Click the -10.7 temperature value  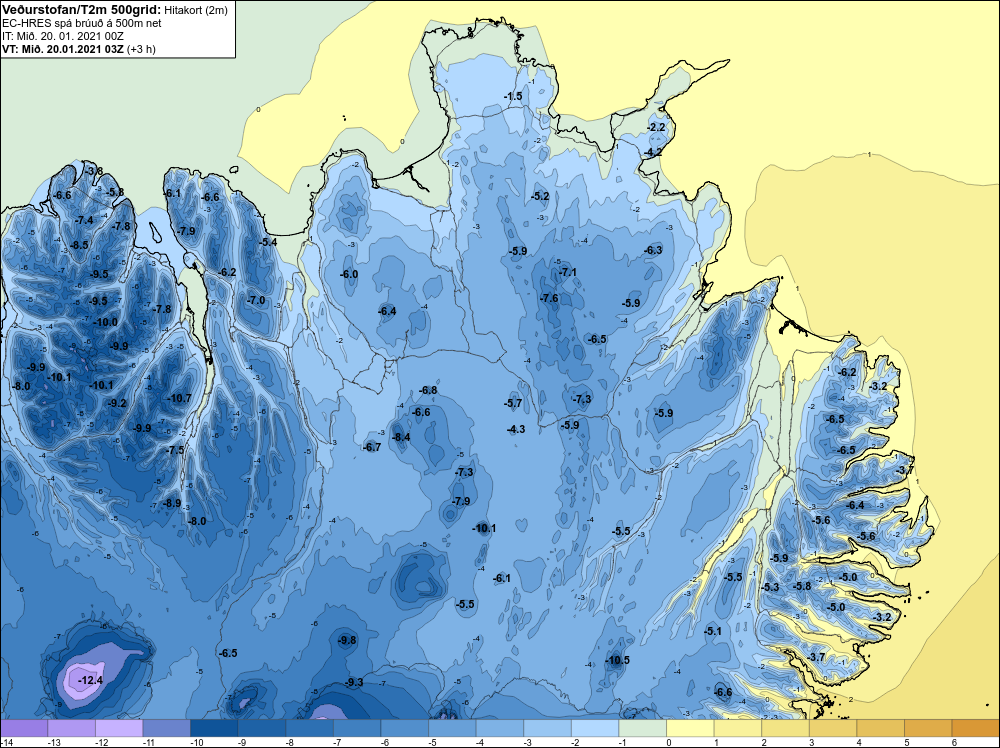tap(179, 398)
